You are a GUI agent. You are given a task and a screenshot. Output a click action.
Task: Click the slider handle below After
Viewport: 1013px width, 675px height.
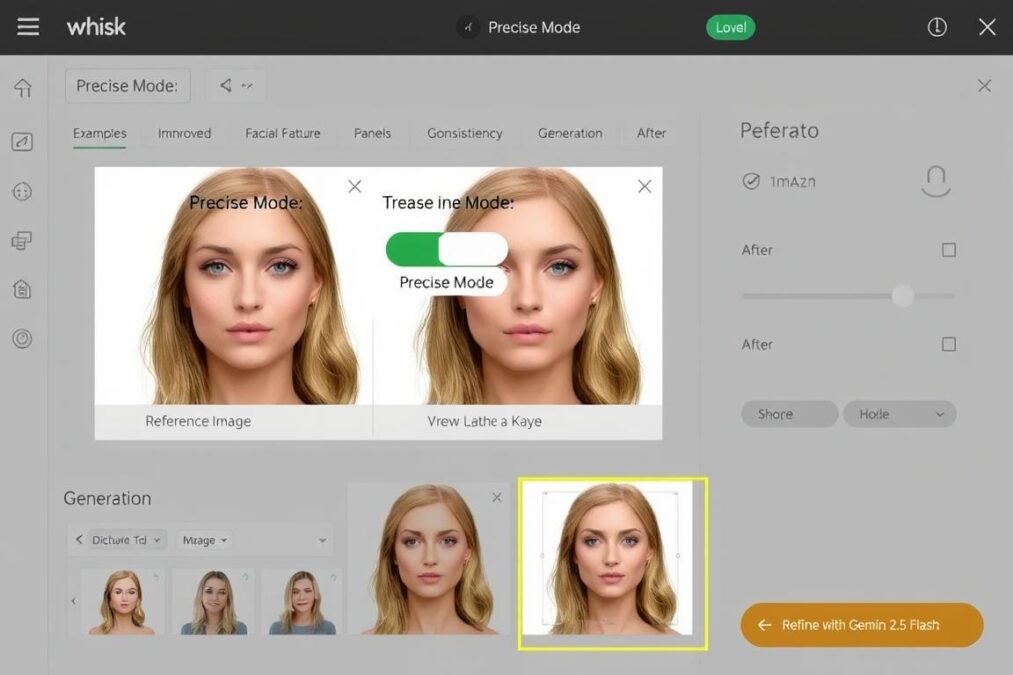pos(903,296)
